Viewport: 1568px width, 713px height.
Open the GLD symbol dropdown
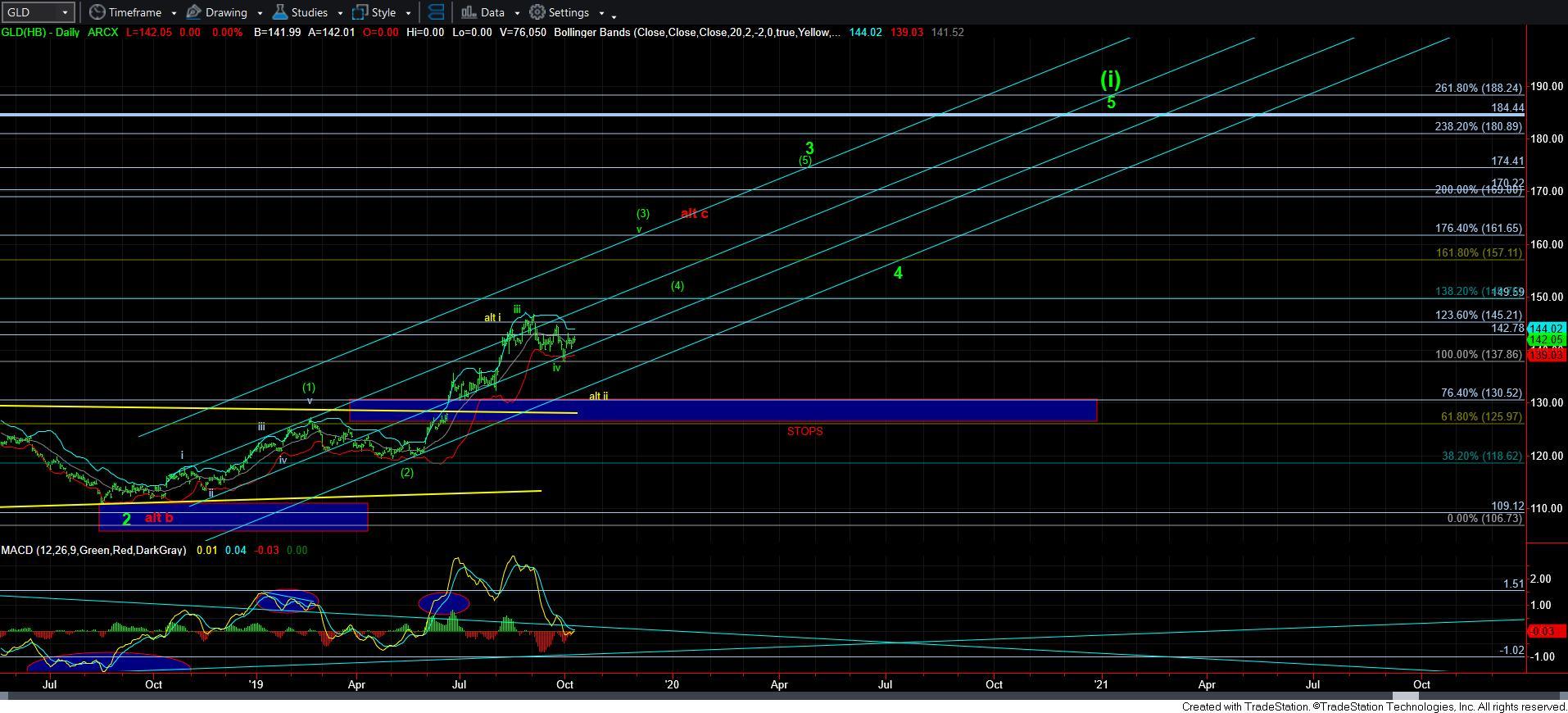click(x=64, y=12)
